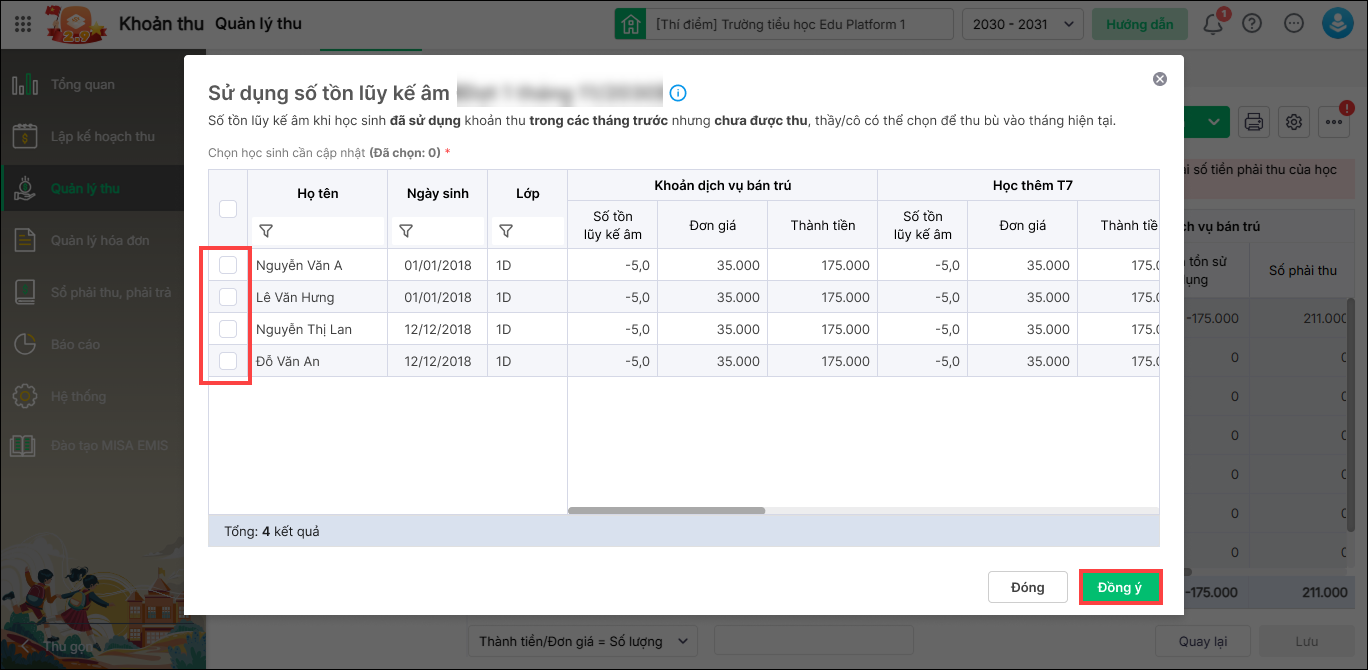Confirm with the Đồng ý button

[1119, 587]
